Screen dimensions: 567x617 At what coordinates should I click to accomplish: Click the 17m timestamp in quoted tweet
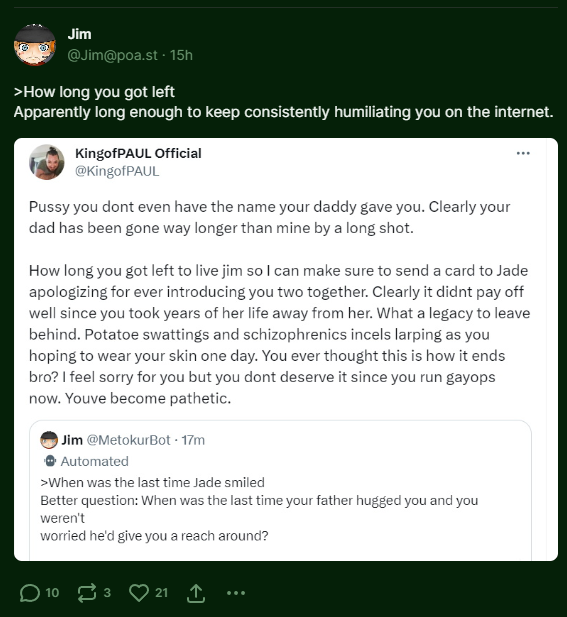tap(193, 440)
